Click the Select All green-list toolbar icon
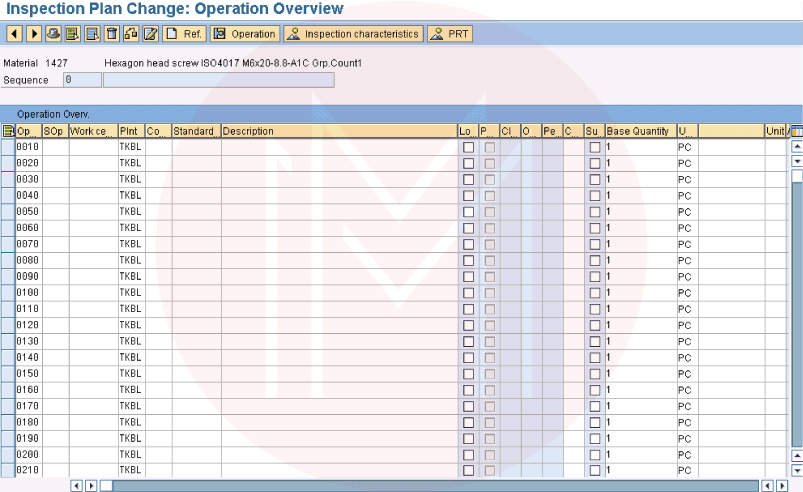 (73, 34)
